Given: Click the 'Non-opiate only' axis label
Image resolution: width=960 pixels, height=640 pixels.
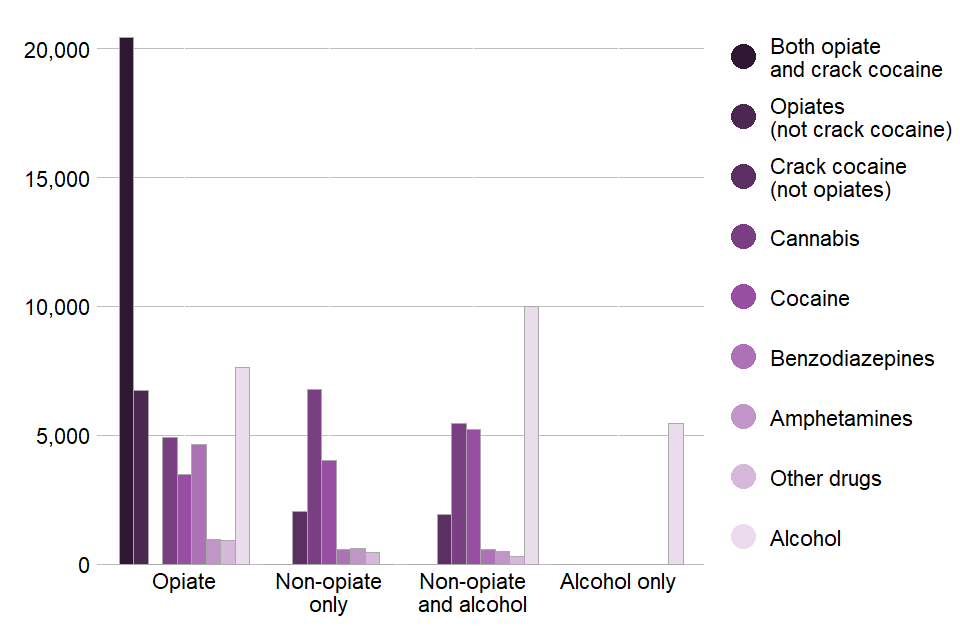Looking at the screenshot, I should [329, 593].
